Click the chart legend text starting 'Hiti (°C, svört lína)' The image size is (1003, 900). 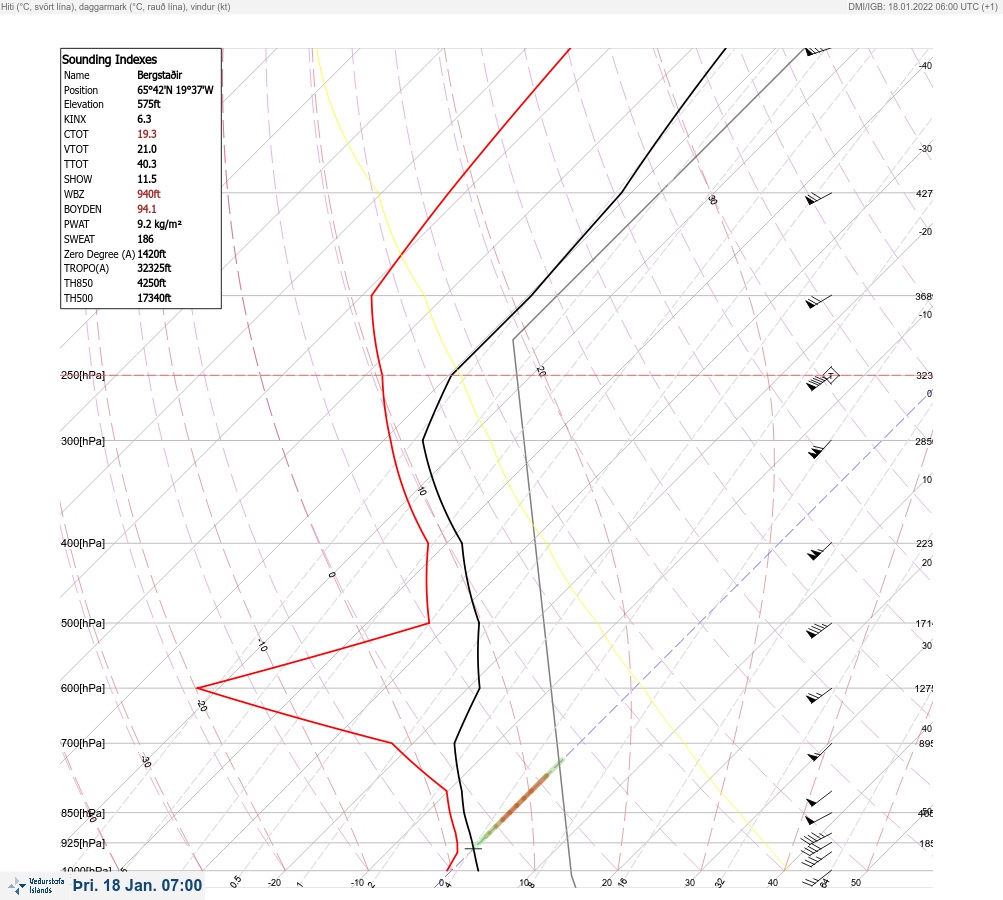coord(116,6)
